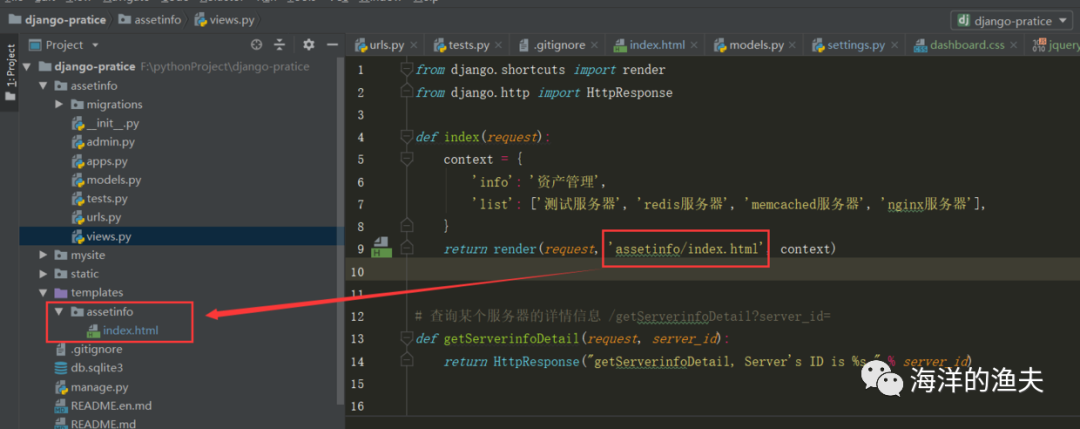Collapse the django-pratice root folder

(26, 67)
